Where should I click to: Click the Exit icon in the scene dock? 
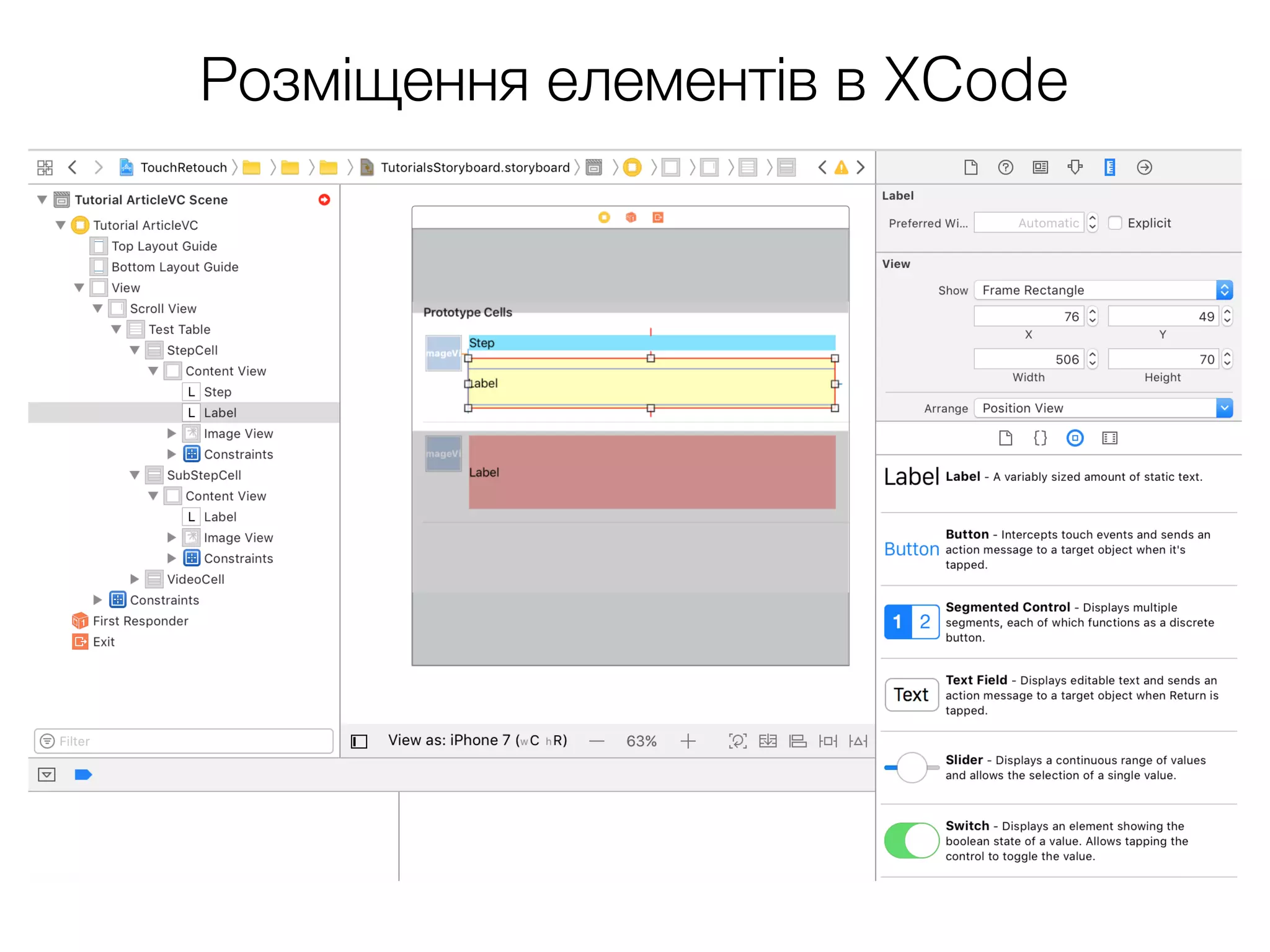point(658,218)
